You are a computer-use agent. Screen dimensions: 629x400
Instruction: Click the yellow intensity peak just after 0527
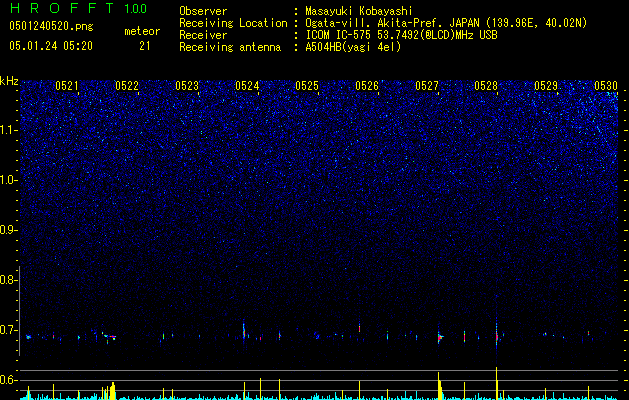point(439,386)
